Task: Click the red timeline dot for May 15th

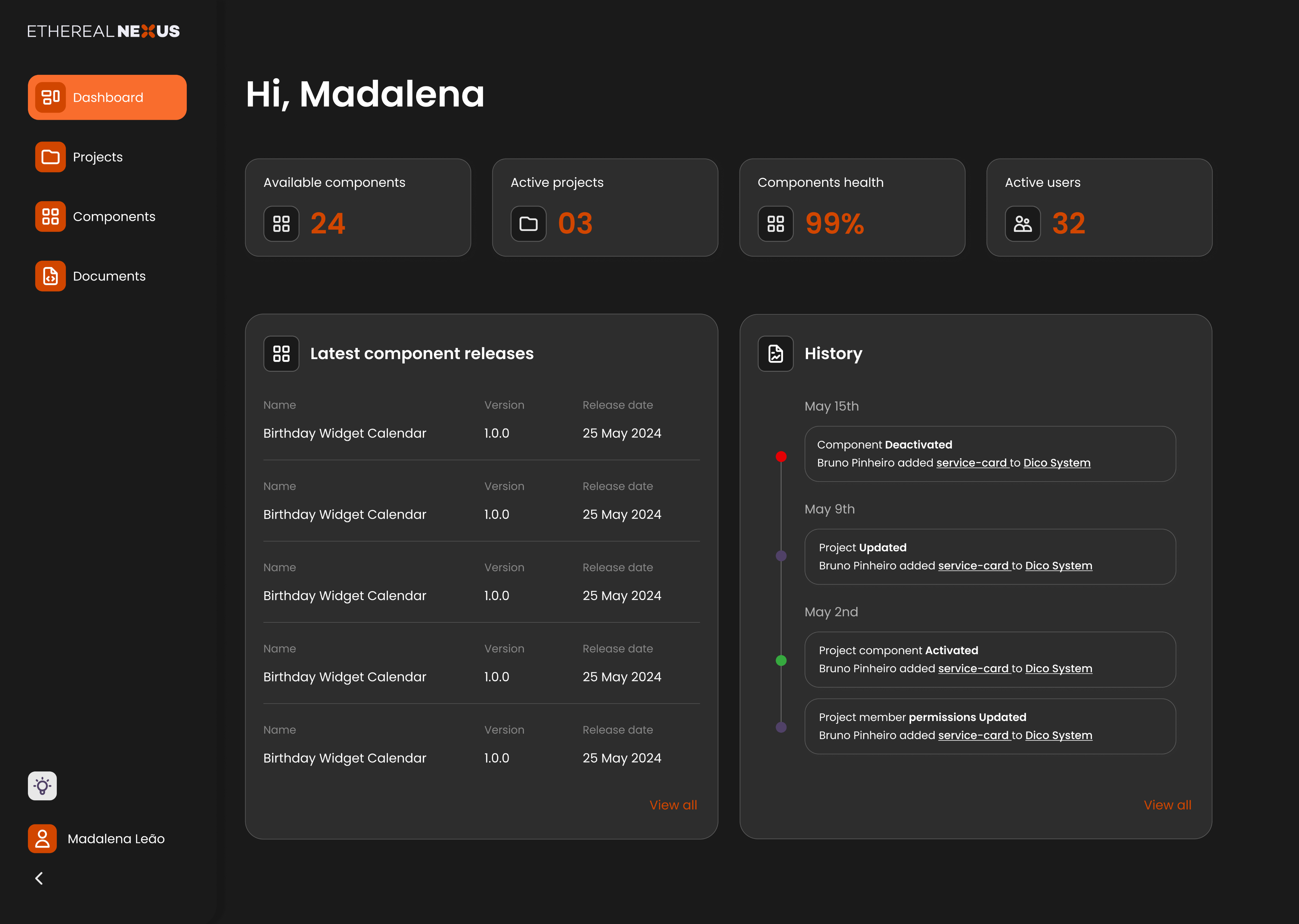Action: [x=781, y=457]
